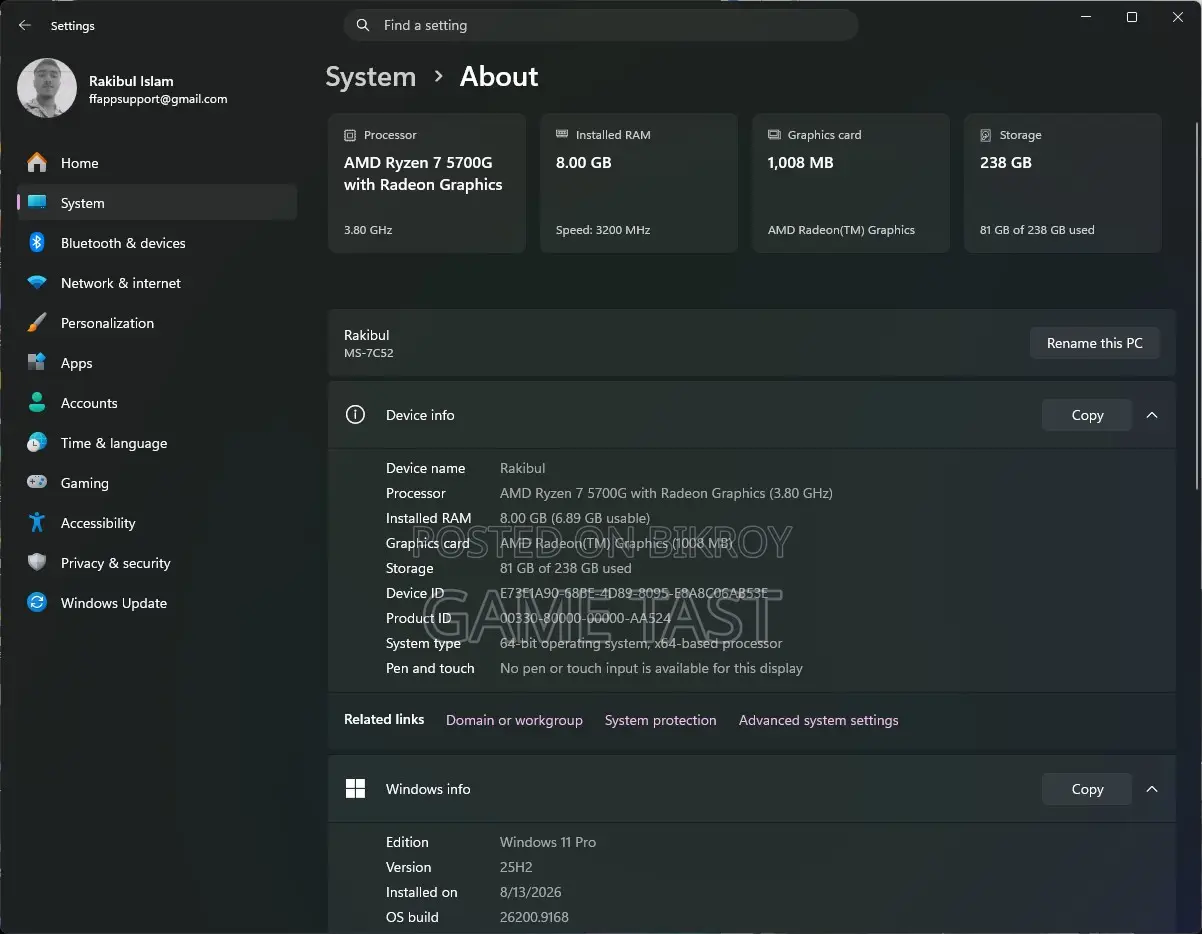Click the Device info circle icon
The height and width of the screenshot is (934, 1202).
tap(355, 415)
